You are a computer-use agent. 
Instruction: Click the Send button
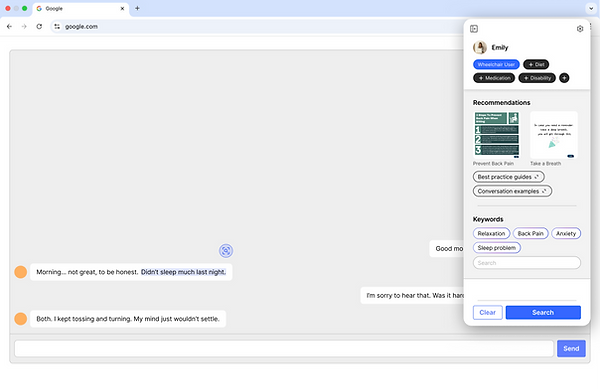pyautogui.click(x=571, y=348)
